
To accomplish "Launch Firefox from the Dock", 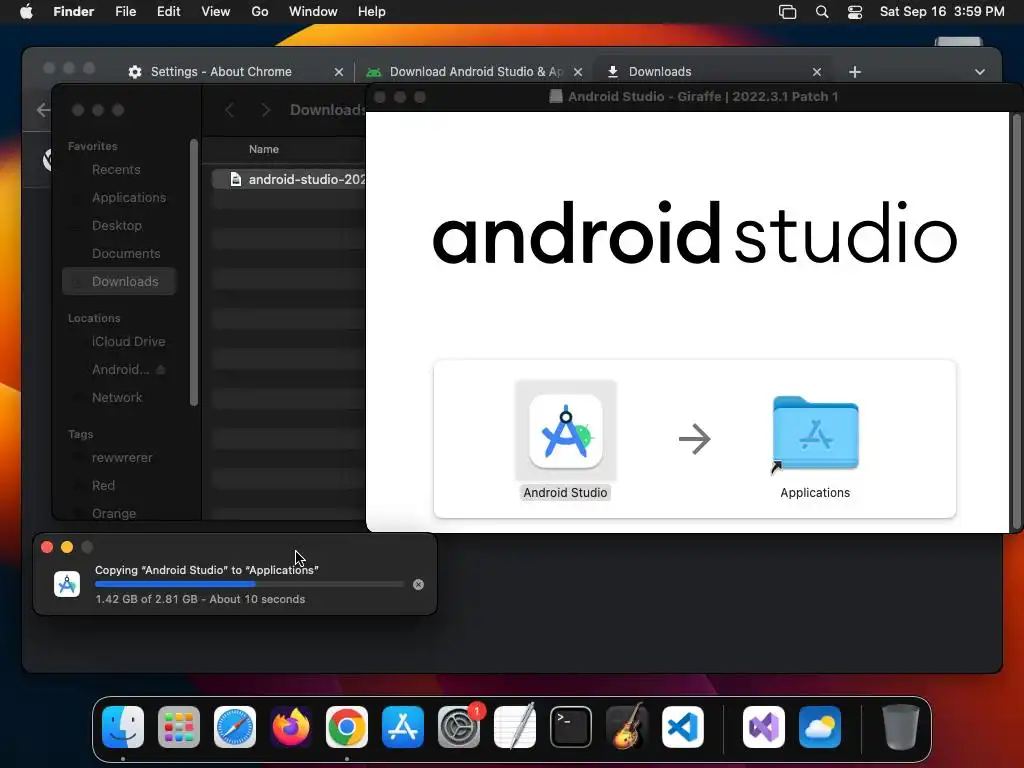I will pyautogui.click(x=291, y=727).
